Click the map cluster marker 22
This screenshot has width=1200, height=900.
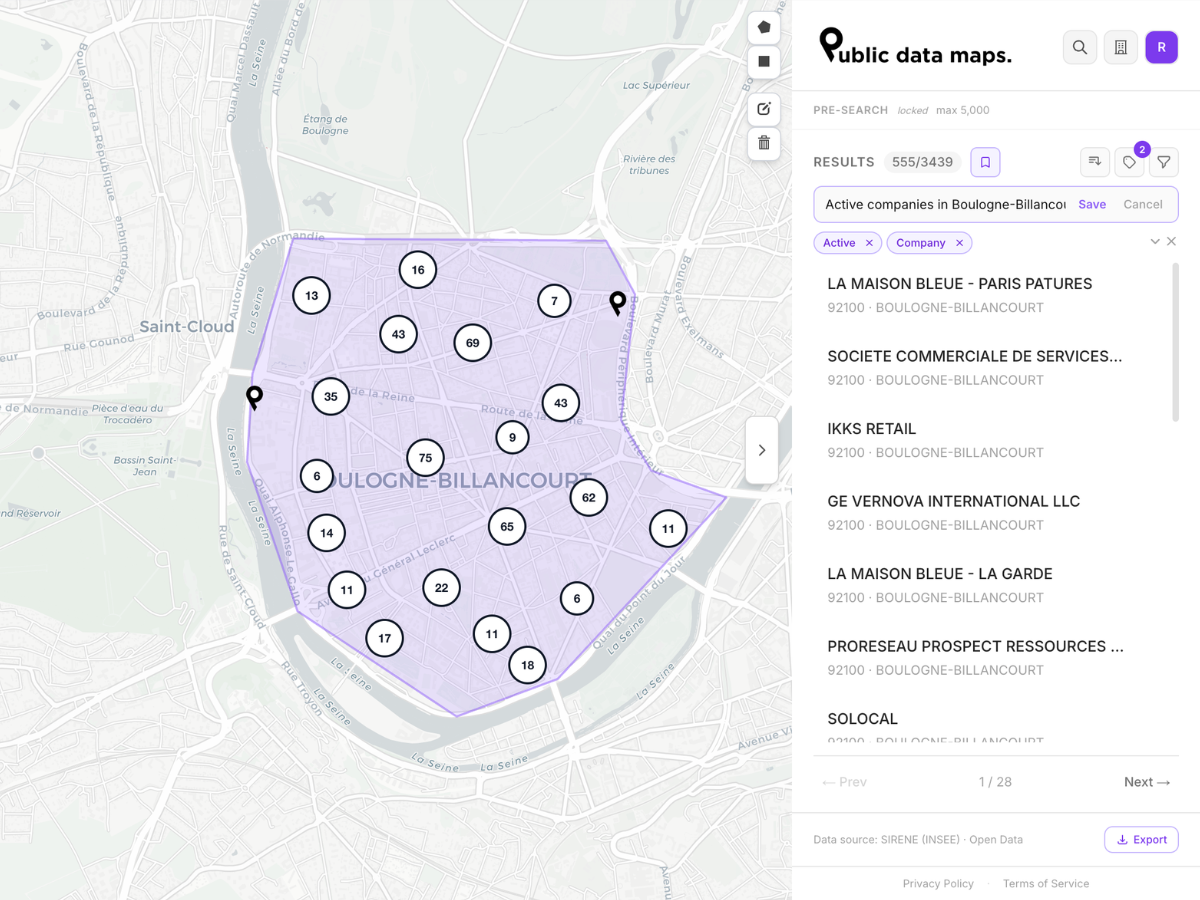pyautogui.click(x=441, y=589)
